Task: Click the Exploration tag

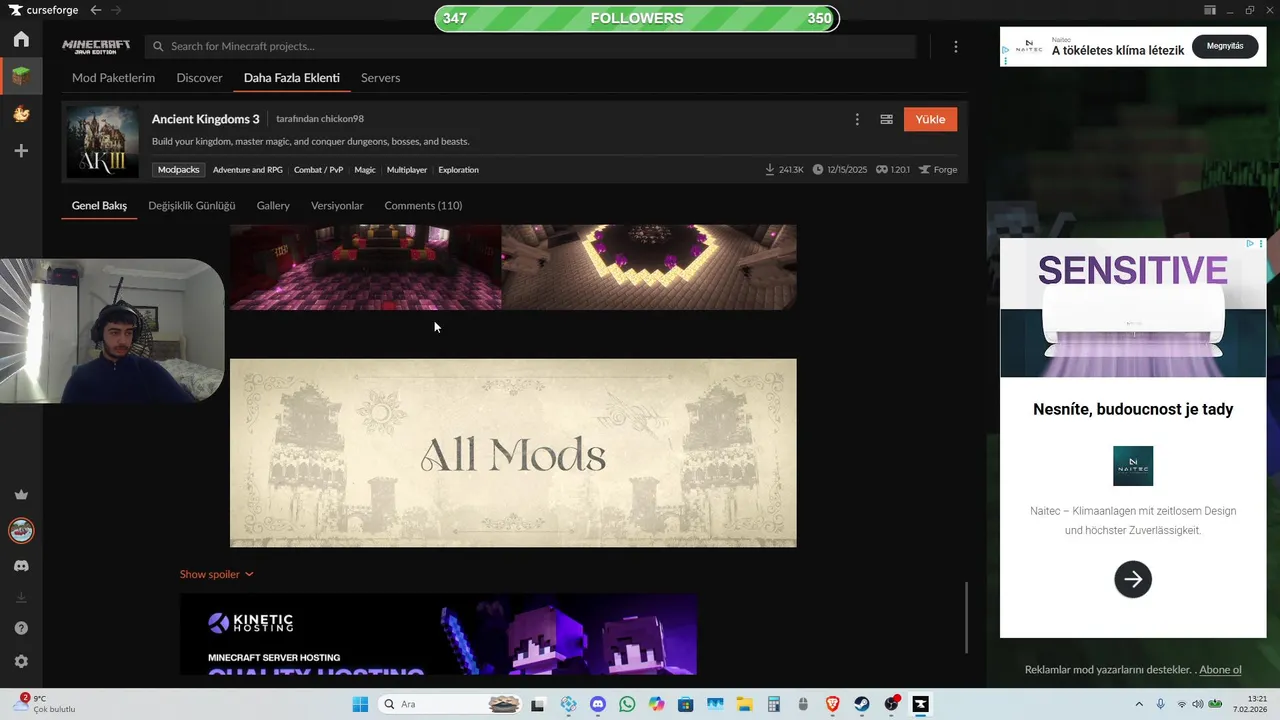Action: [x=458, y=170]
